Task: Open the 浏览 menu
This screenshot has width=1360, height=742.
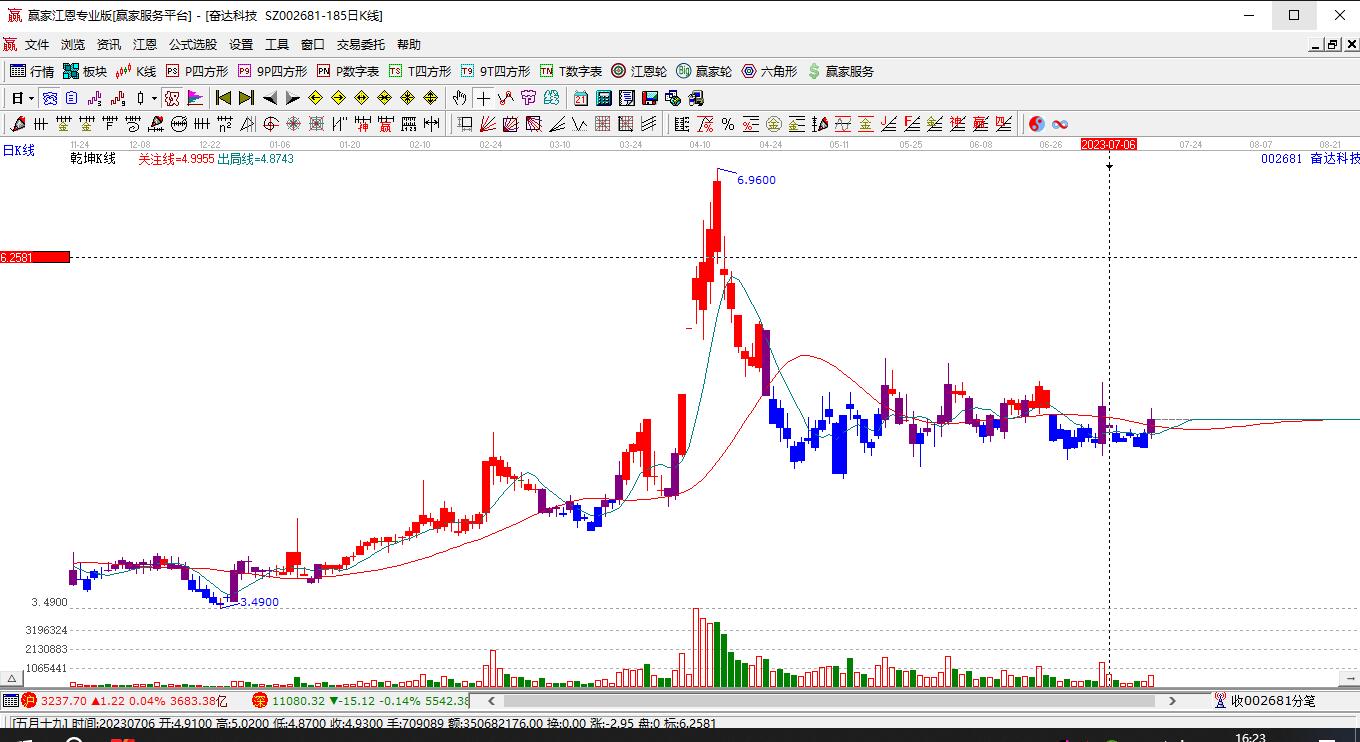Action: pos(73,45)
